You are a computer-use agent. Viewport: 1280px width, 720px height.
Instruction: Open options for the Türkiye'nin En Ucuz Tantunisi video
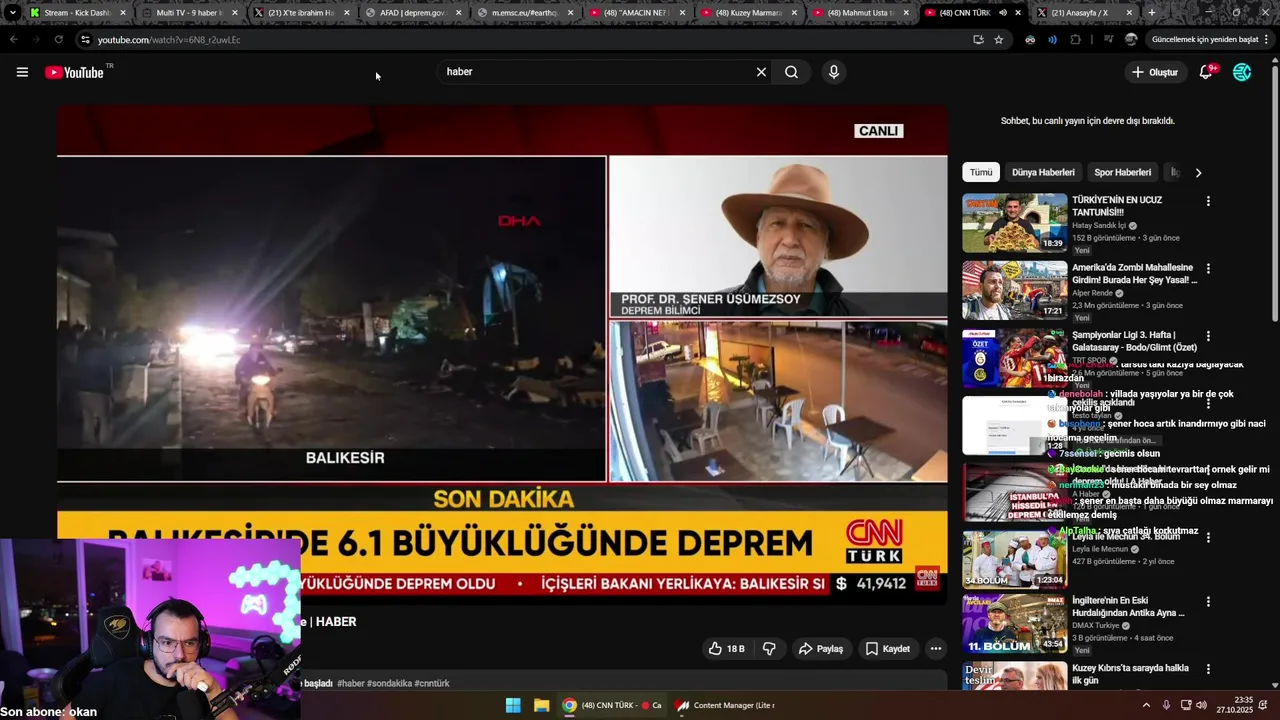coord(1208,201)
